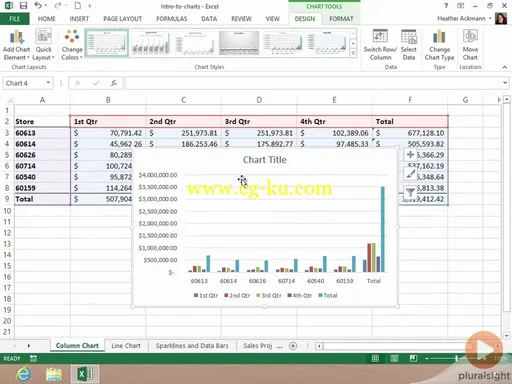Click the New document icon in quick access toolbar

pos(77,6)
